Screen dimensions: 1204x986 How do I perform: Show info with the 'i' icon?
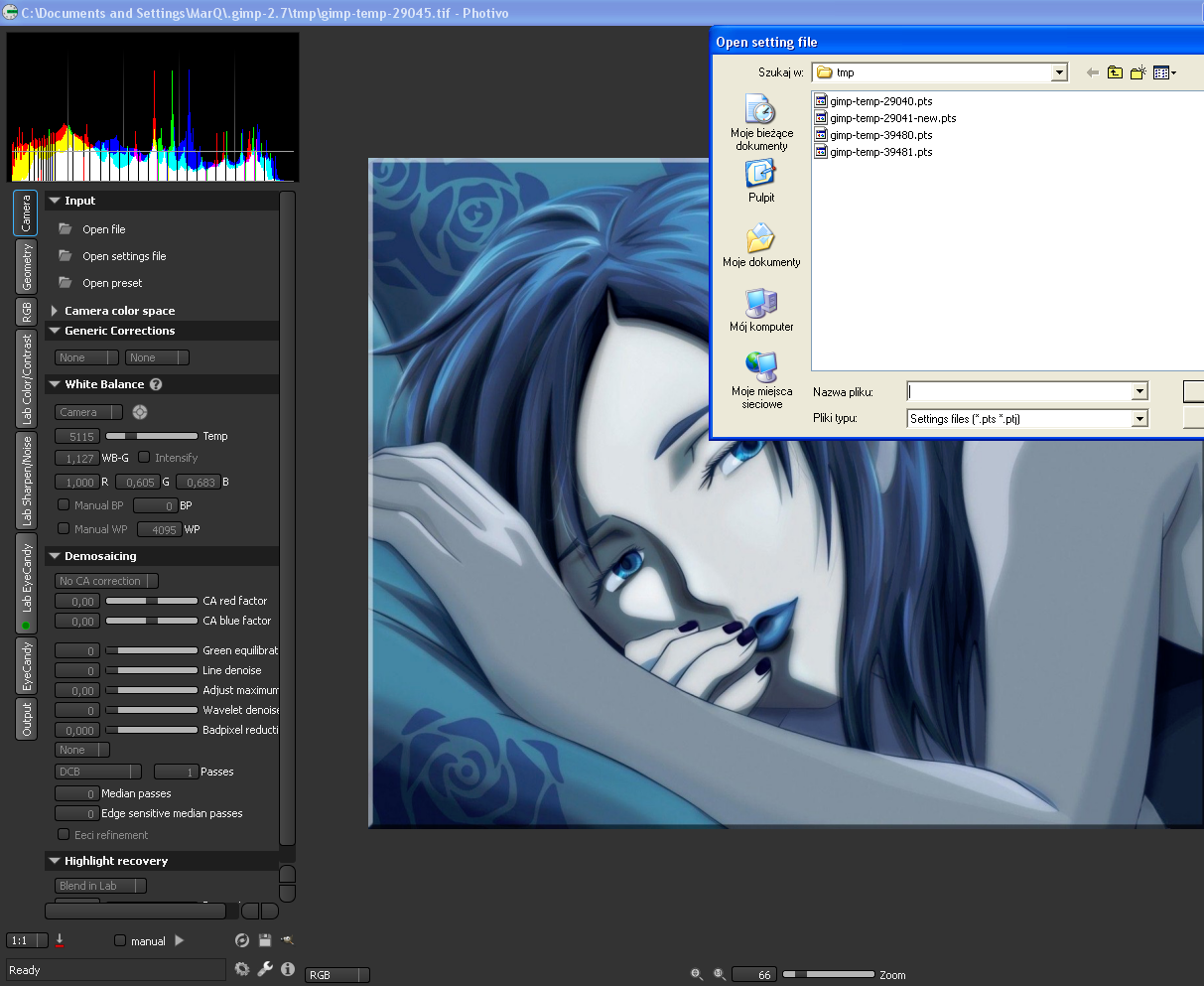pyautogui.click(x=288, y=969)
